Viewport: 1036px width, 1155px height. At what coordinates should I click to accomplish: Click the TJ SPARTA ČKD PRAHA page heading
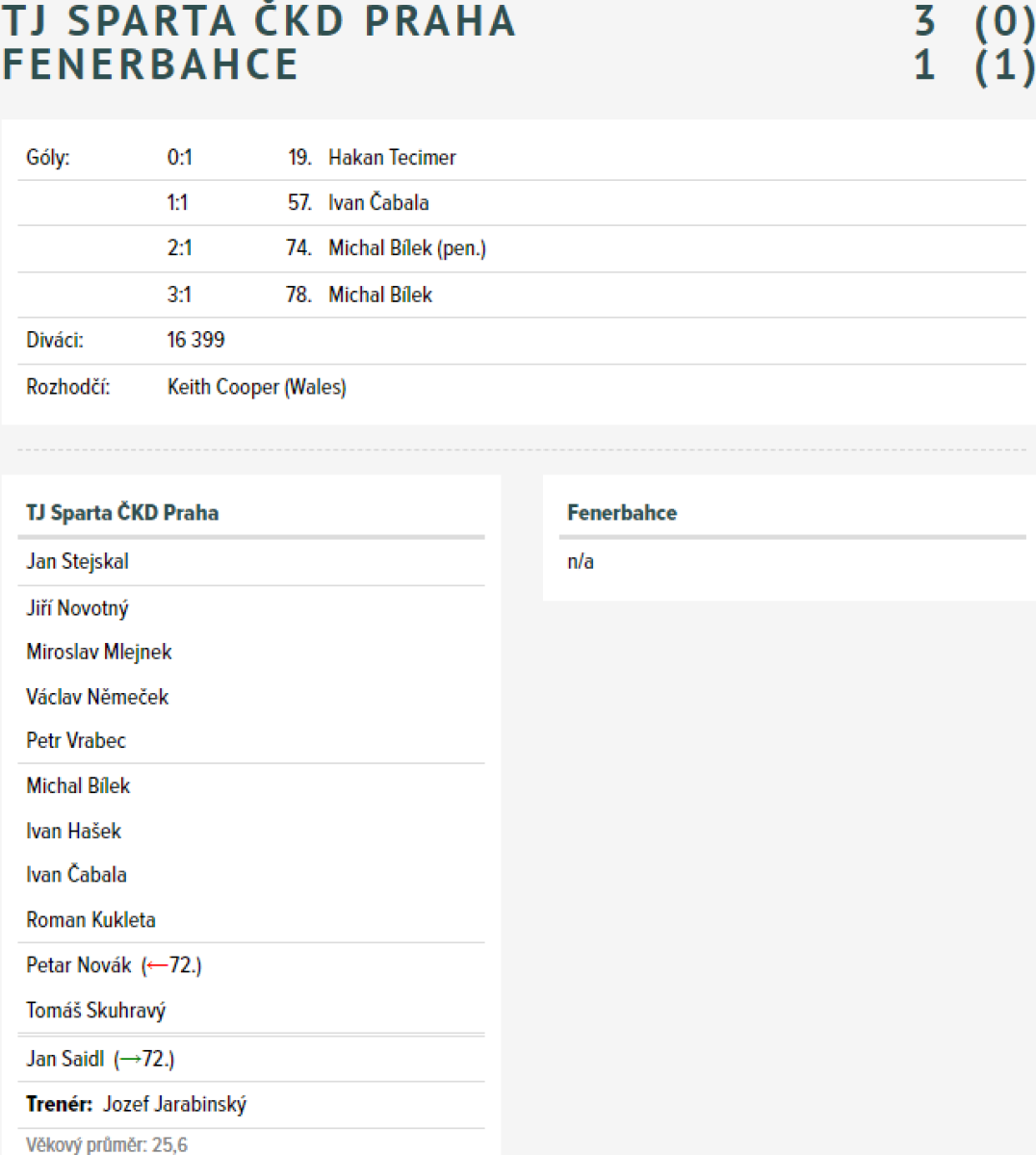click(x=259, y=21)
